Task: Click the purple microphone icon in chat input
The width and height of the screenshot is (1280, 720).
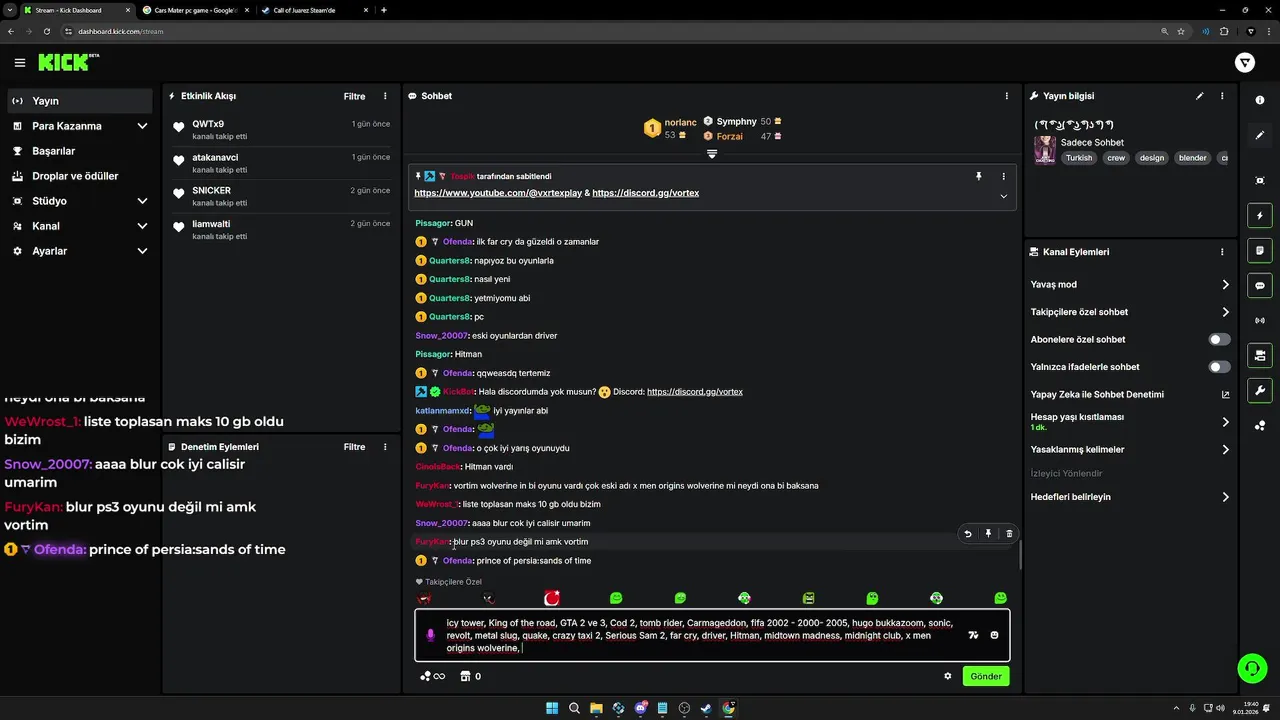Action: click(x=431, y=635)
